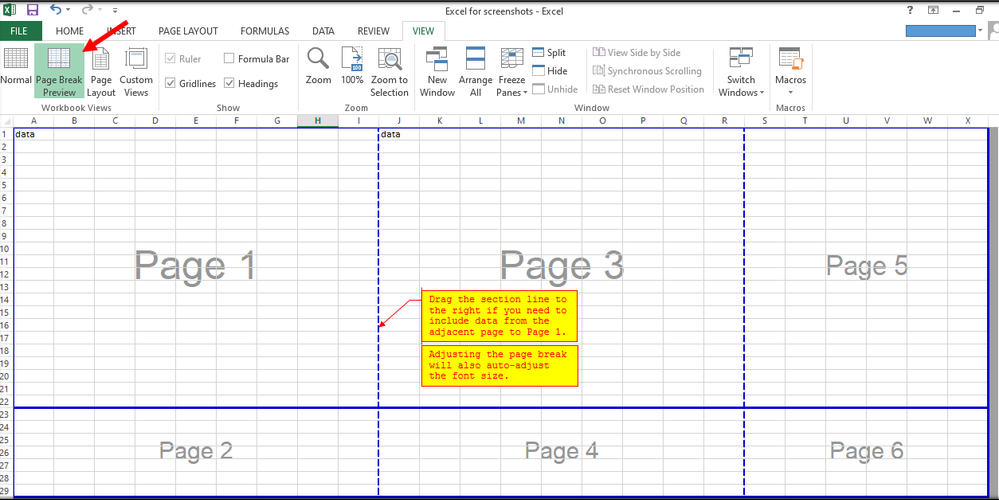This screenshot has height=500, width=999.
Task: Select column X header
Action: point(968,121)
